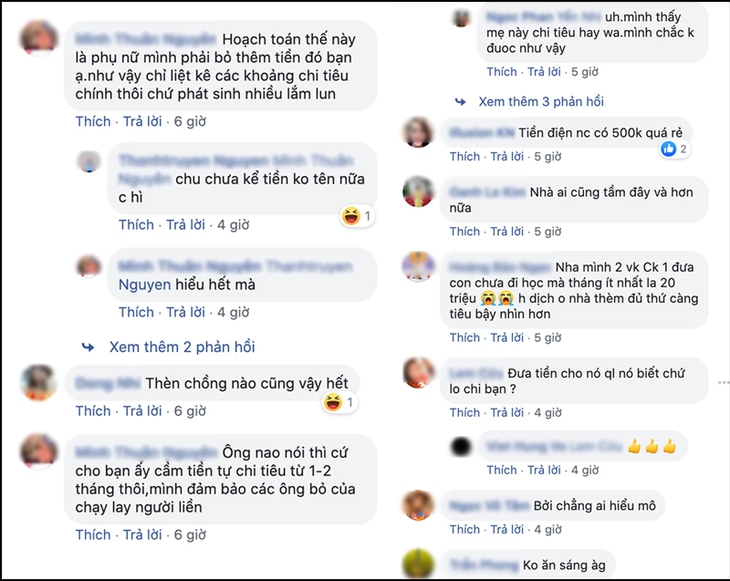This screenshot has width=730, height=581.
Task: Reply to 'Bởi chẳng ai hiểu mô' comment
Action: point(507,529)
